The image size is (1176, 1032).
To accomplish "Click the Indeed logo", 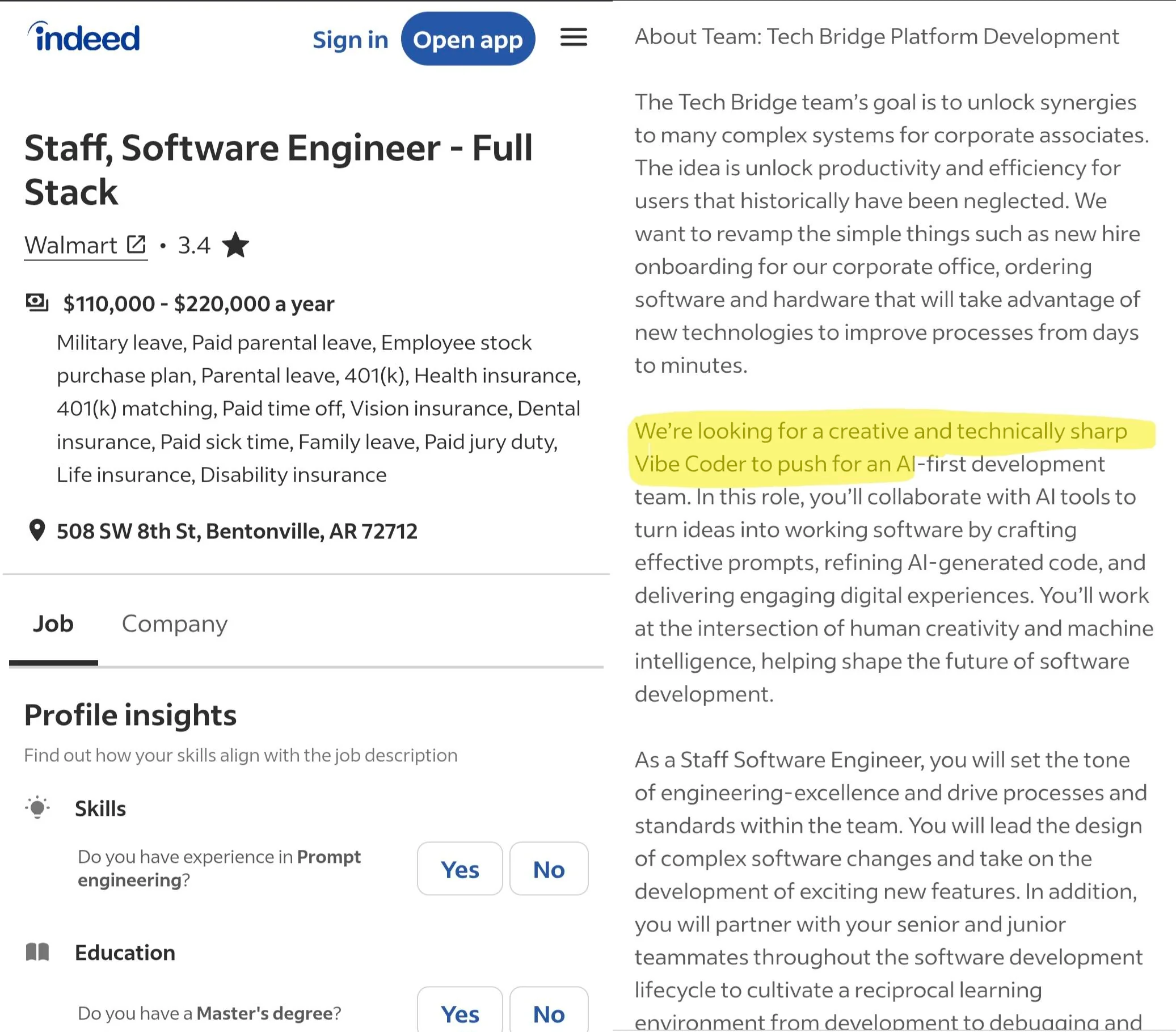I will 84,37.
